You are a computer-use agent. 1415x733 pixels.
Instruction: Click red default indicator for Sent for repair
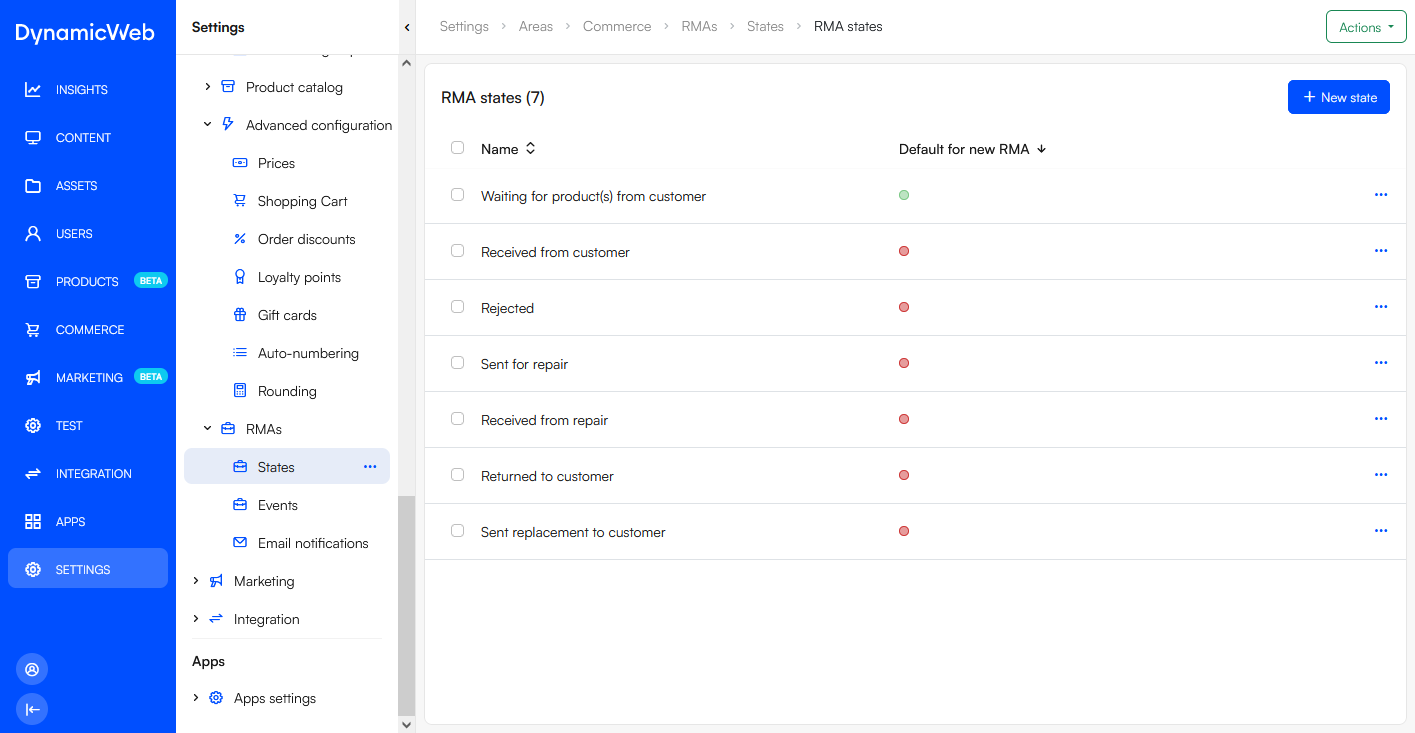click(x=904, y=363)
